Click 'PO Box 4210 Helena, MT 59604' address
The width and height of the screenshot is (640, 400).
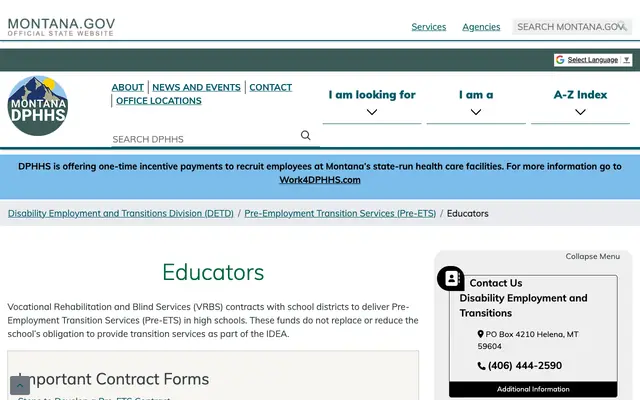click(528, 340)
